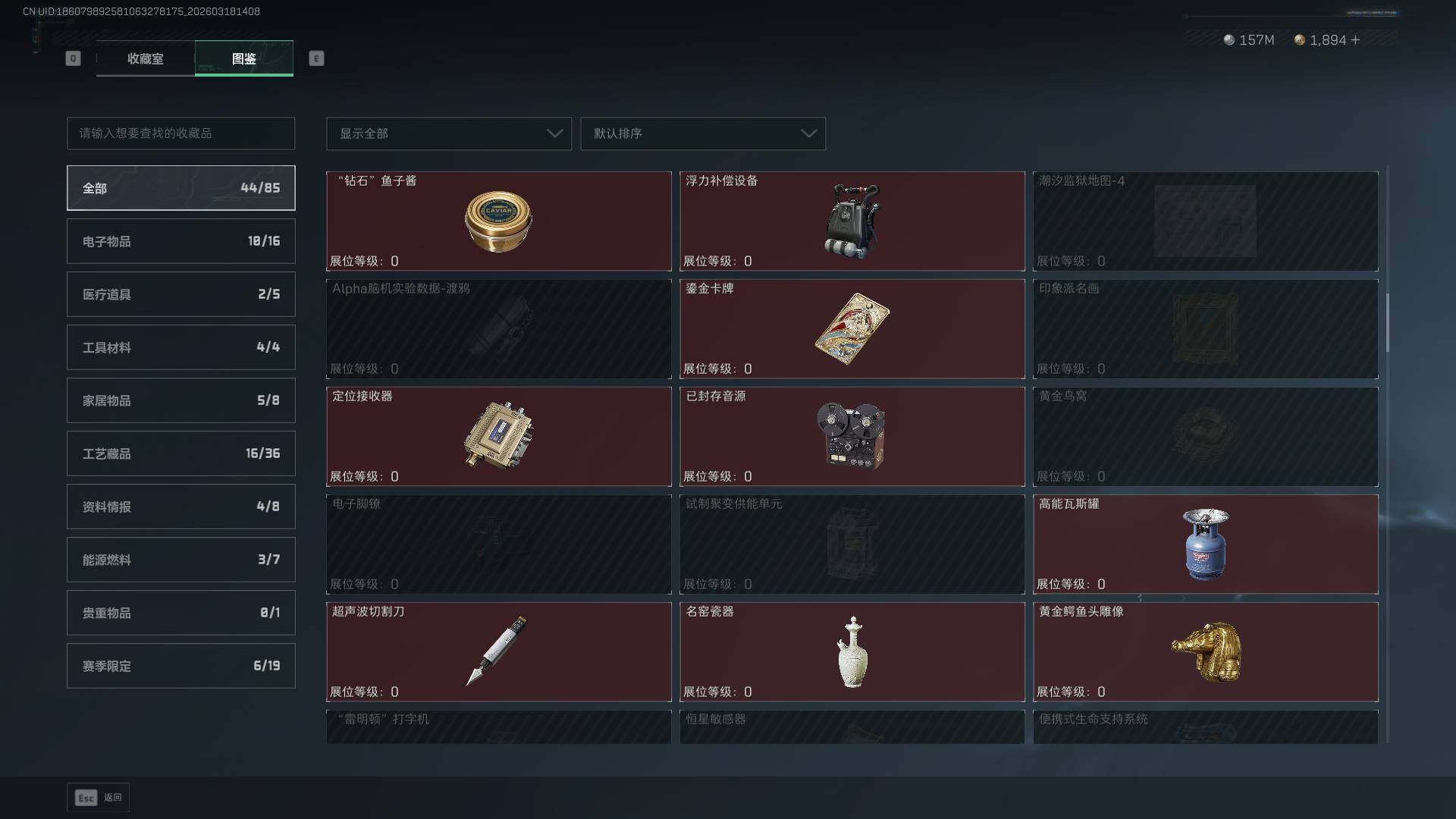1456x819 pixels.
Task: Open the 显示全部 filter dropdown
Action: pos(449,133)
